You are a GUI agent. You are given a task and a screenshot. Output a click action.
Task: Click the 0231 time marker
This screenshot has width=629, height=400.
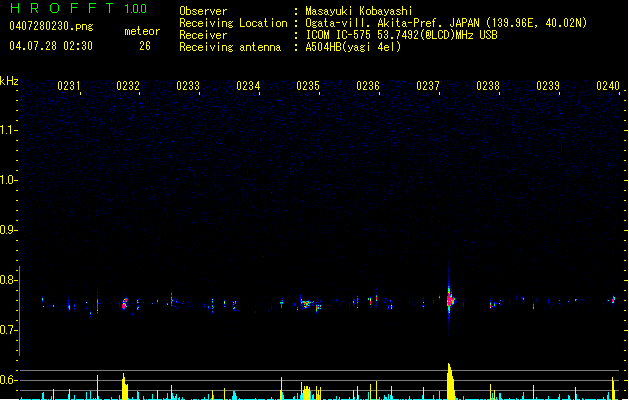(69, 86)
